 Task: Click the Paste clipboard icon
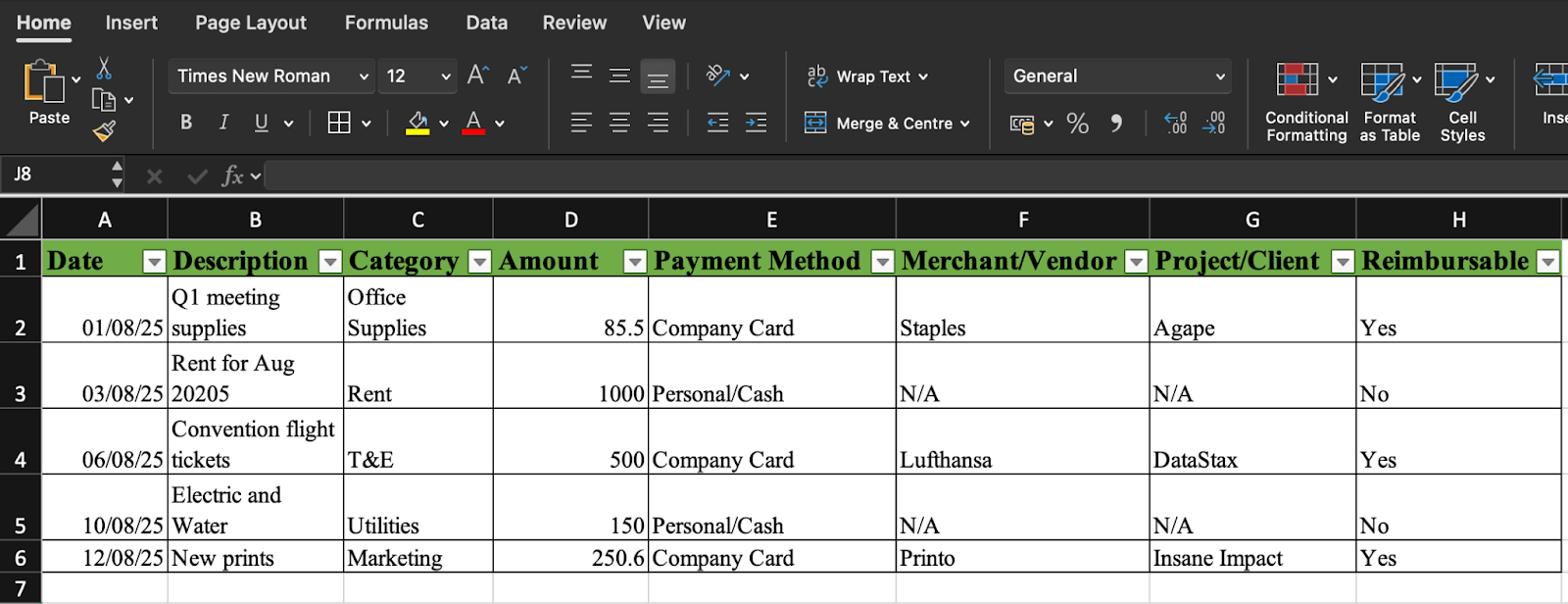(44, 81)
